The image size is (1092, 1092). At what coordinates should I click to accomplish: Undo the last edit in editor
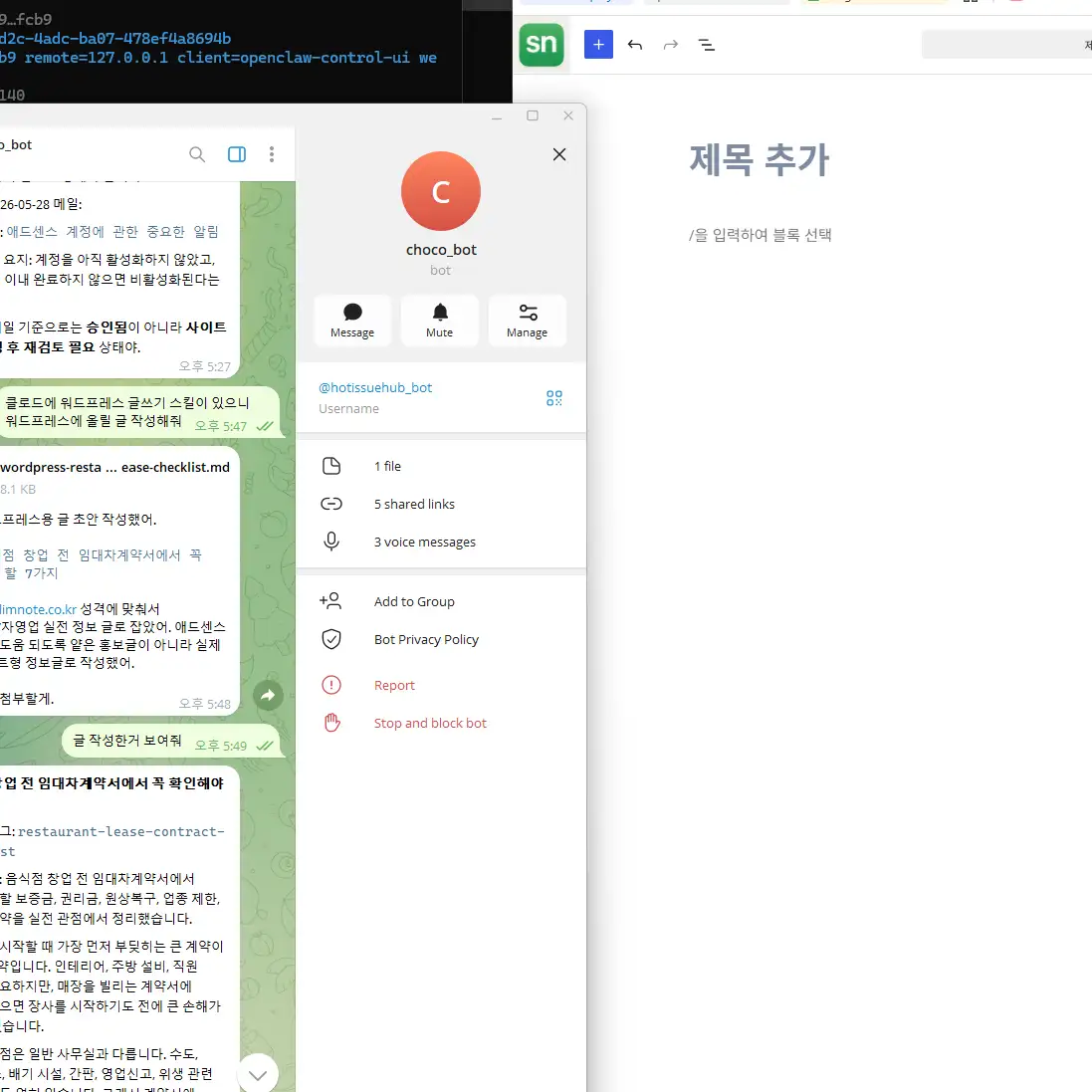(634, 45)
